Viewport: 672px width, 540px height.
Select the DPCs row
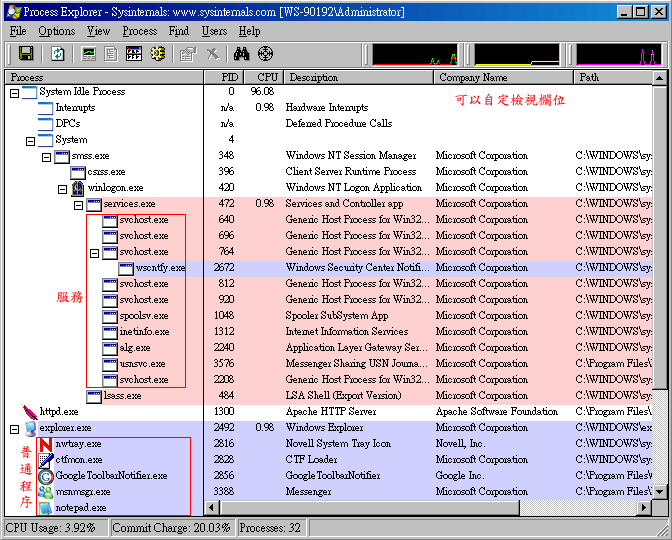click(x=329, y=124)
